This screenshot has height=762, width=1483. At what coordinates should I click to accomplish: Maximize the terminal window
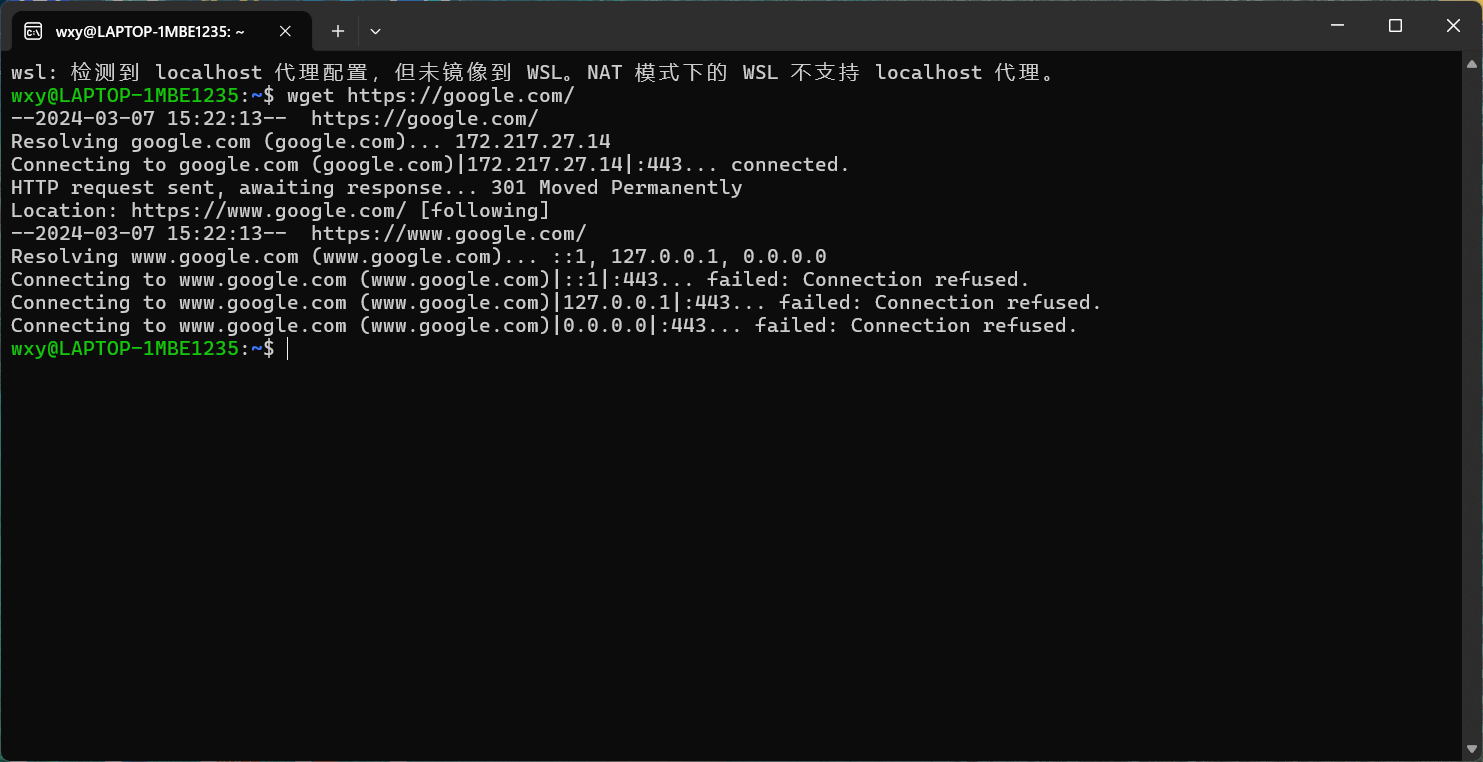1395,26
